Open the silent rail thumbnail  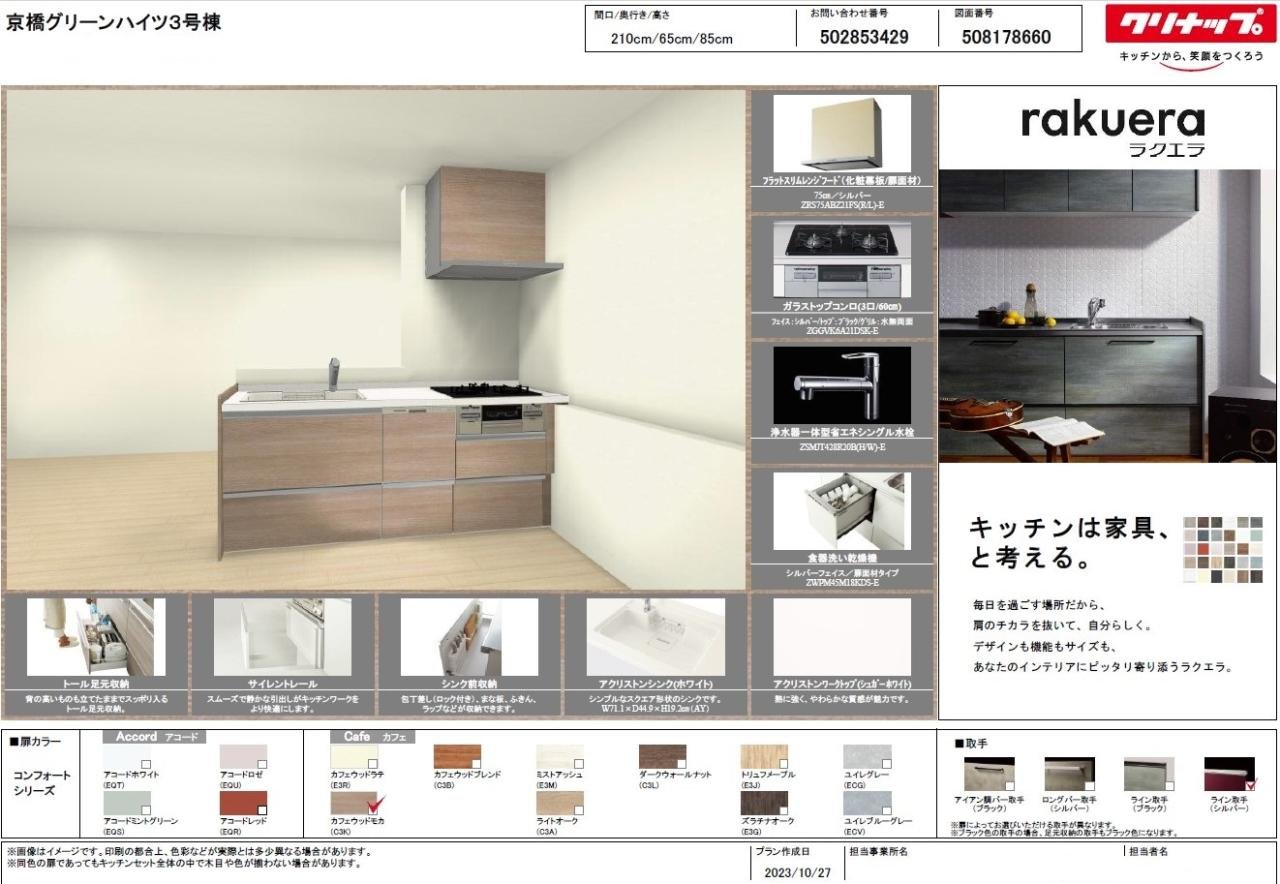[x=283, y=637]
